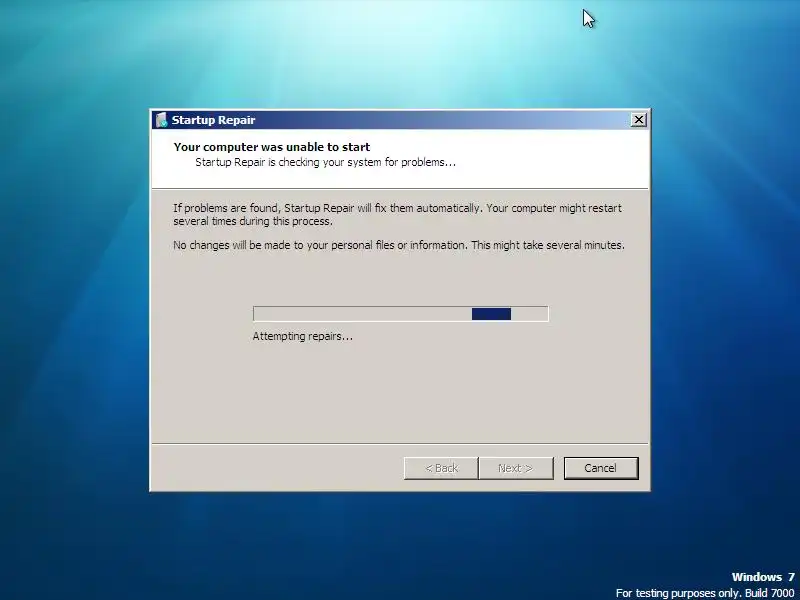Viewport: 800px width, 600px height.
Task: Click the disabled Back button
Action: [x=441, y=468]
